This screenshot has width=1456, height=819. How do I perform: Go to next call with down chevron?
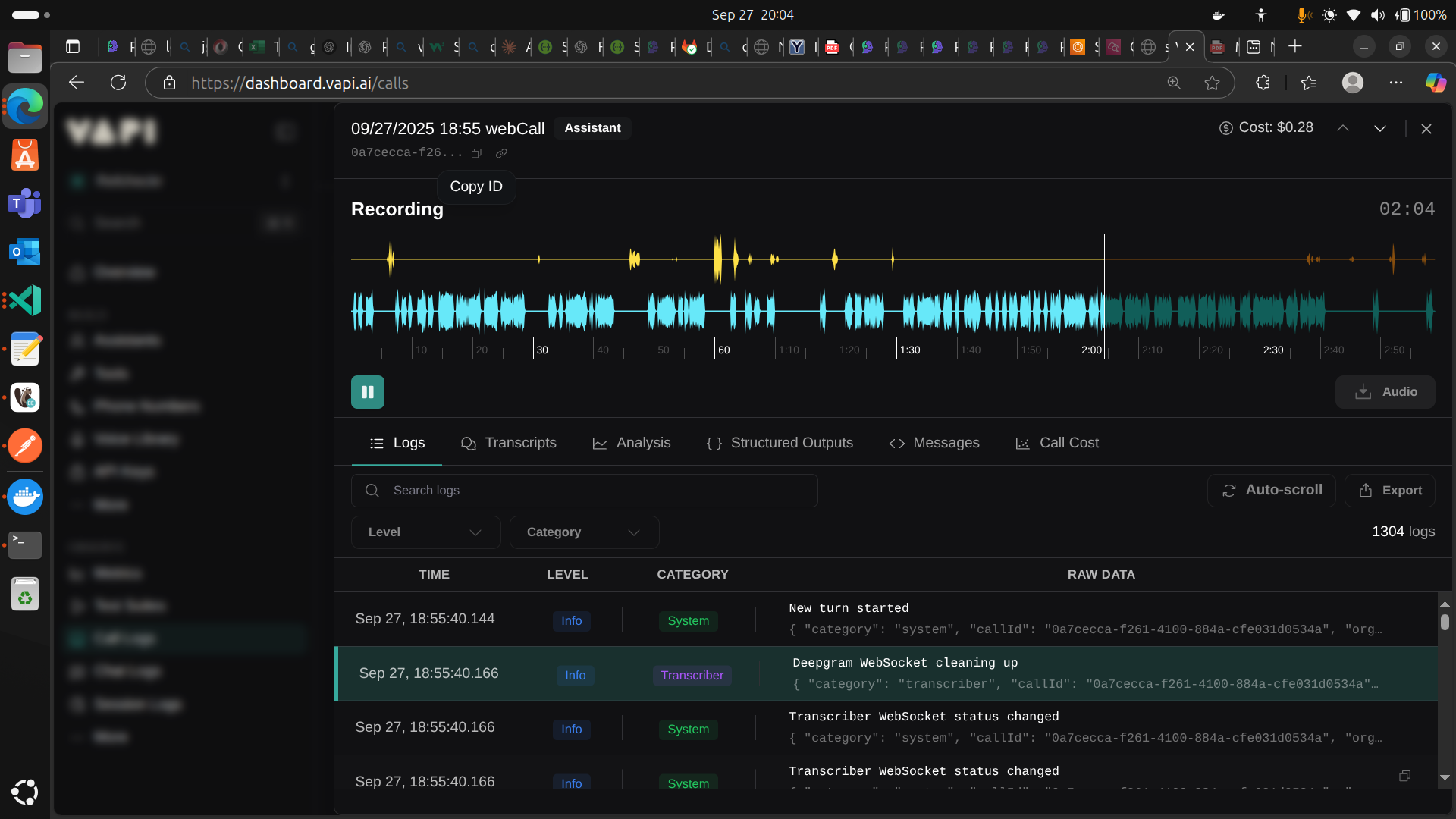click(x=1380, y=128)
